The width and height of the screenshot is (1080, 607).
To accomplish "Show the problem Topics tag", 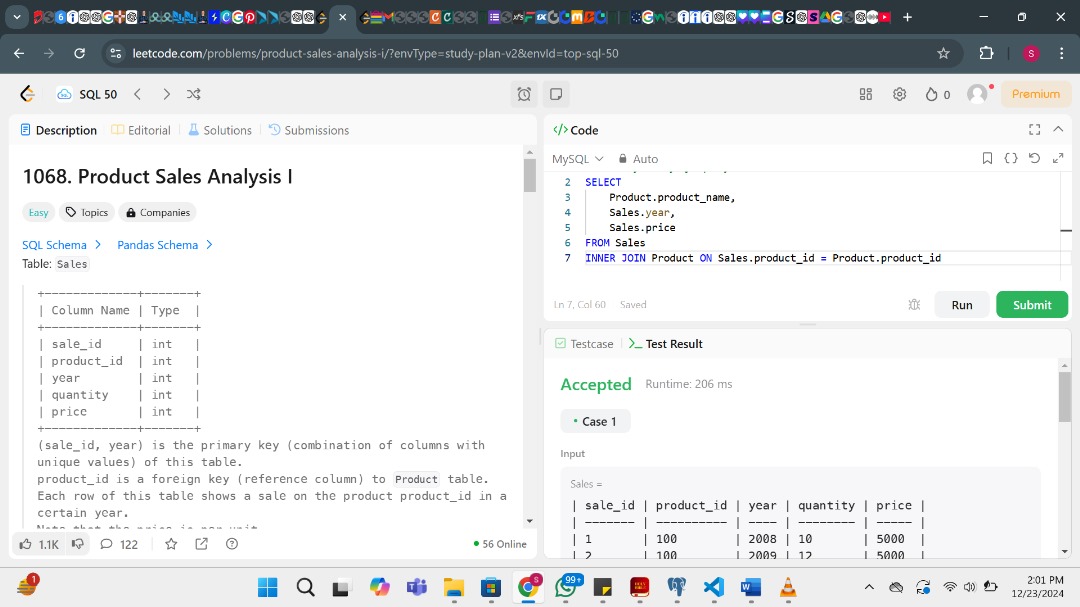I will (x=87, y=212).
